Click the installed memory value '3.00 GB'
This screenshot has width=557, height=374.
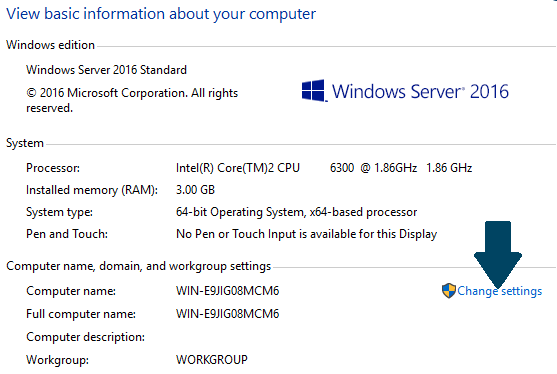tap(195, 190)
